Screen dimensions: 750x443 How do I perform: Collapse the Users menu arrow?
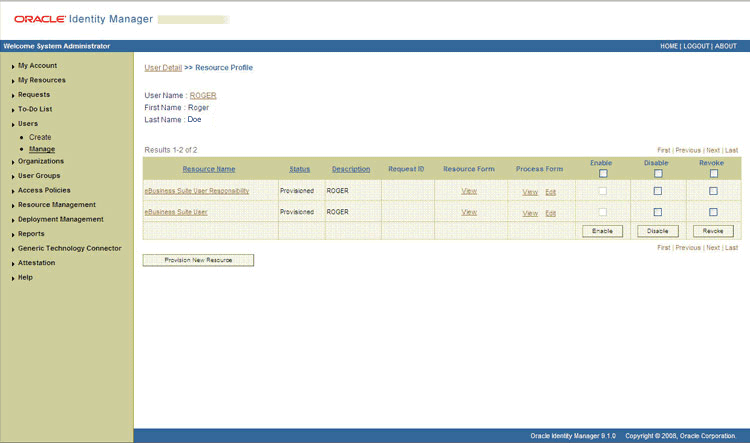click(x=13, y=124)
